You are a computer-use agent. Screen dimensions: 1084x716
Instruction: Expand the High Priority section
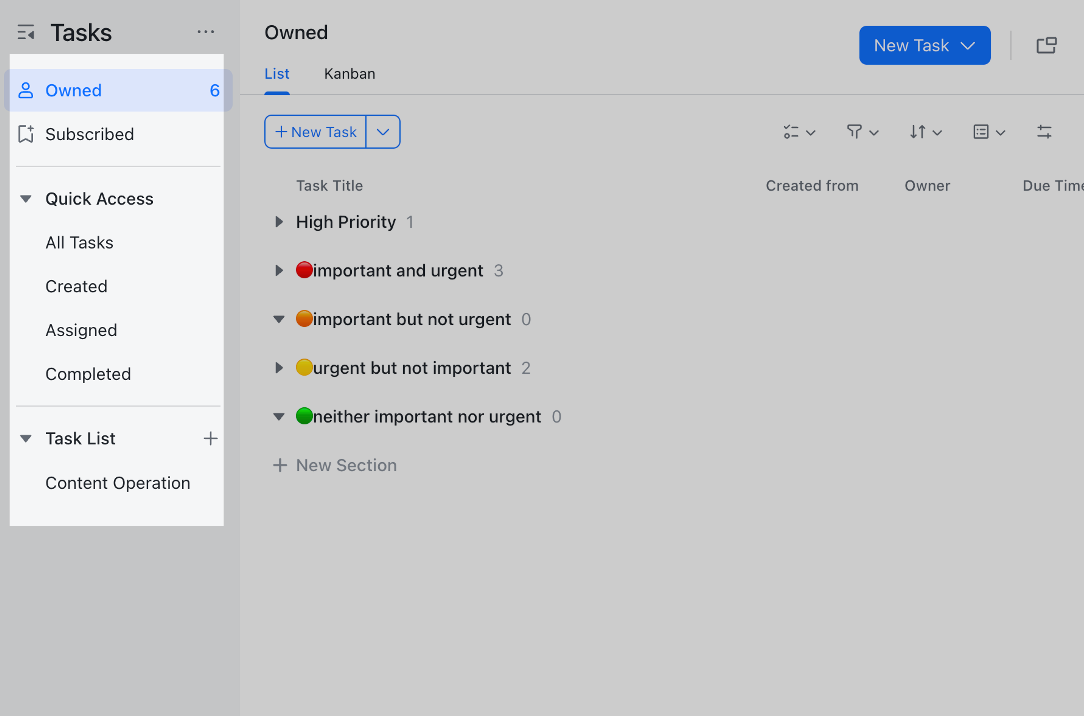pos(278,222)
